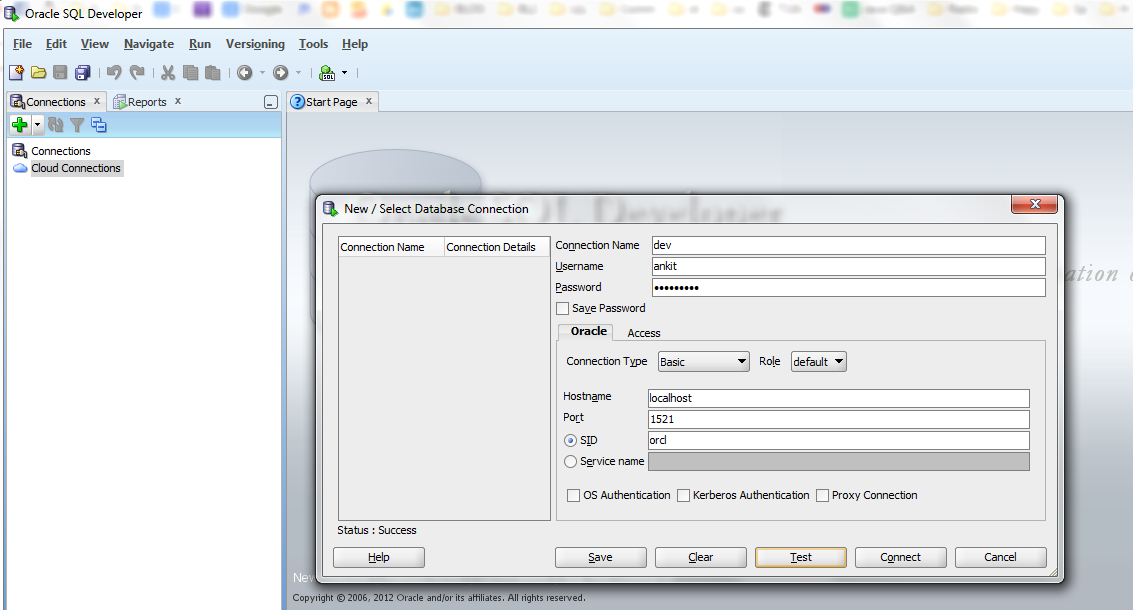Click the Password input field
The width and height of the screenshot is (1133, 610).
pyautogui.click(x=848, y=288)
